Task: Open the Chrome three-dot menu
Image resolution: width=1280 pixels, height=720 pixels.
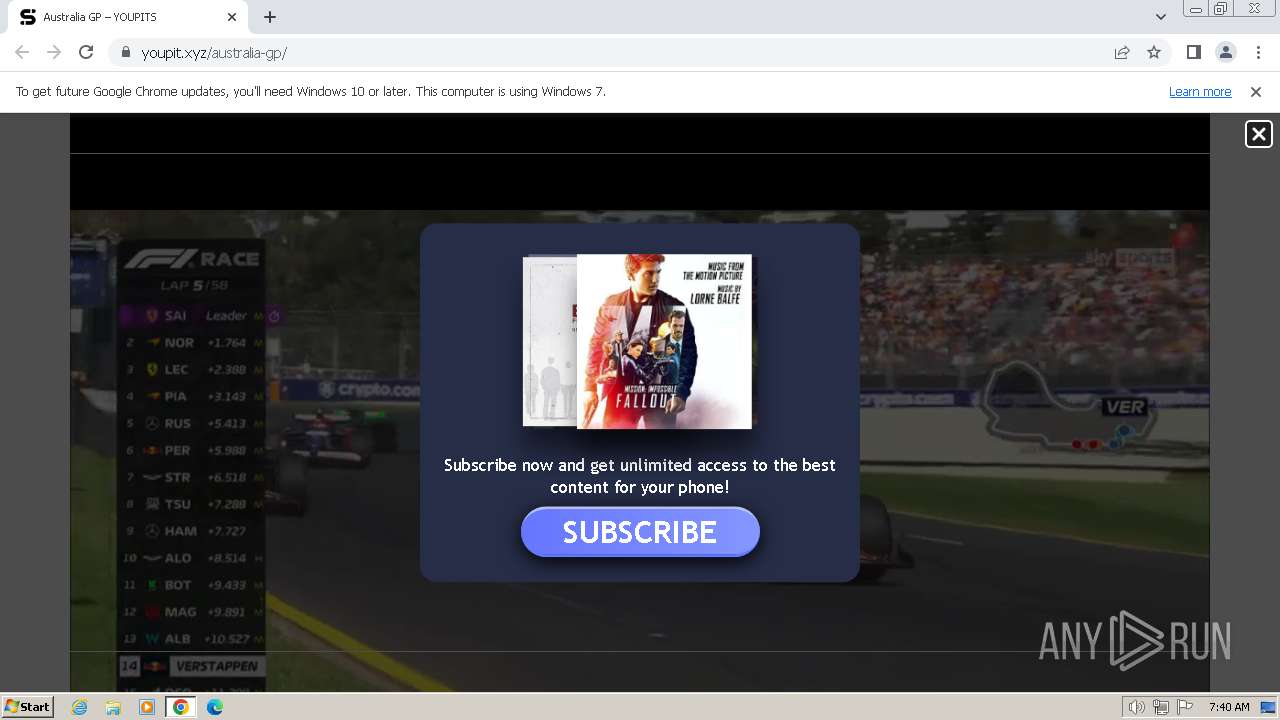Action: 1258,52
